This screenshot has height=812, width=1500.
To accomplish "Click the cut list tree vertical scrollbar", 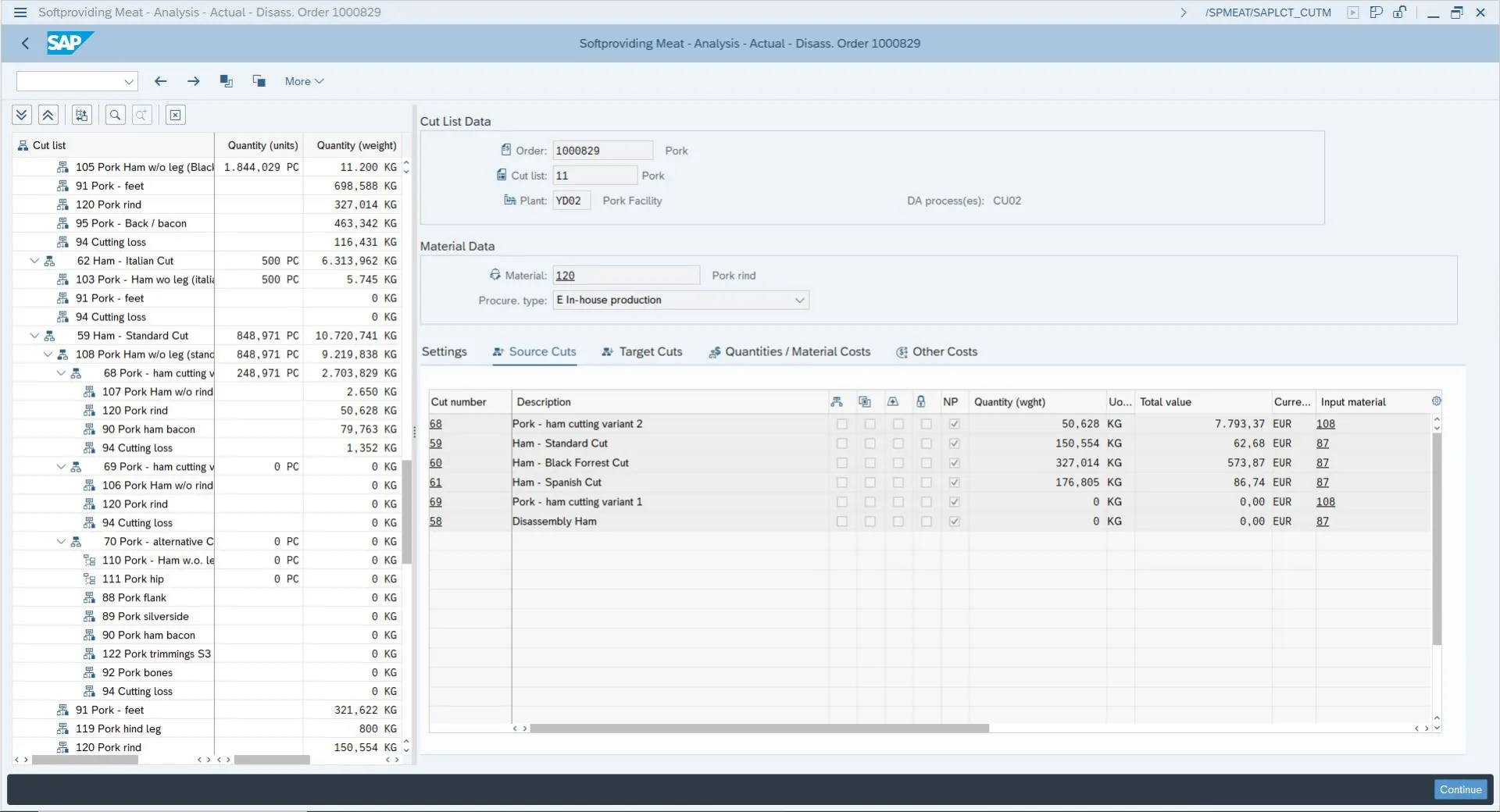I will click(x=406, y=512).
